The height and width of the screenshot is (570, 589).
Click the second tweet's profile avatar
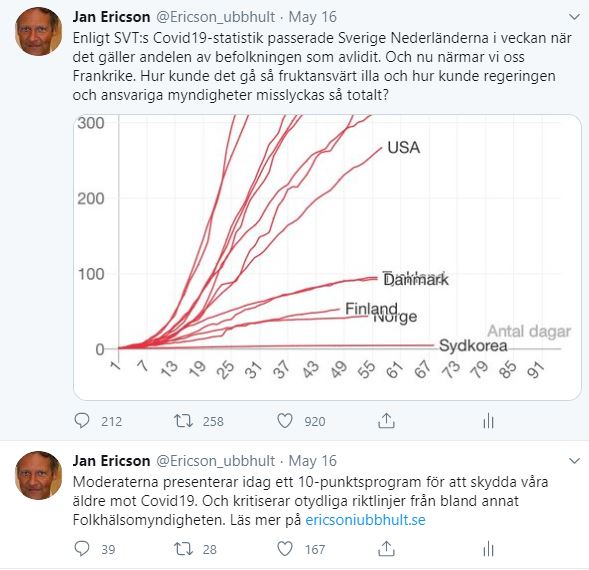point(39,475)
